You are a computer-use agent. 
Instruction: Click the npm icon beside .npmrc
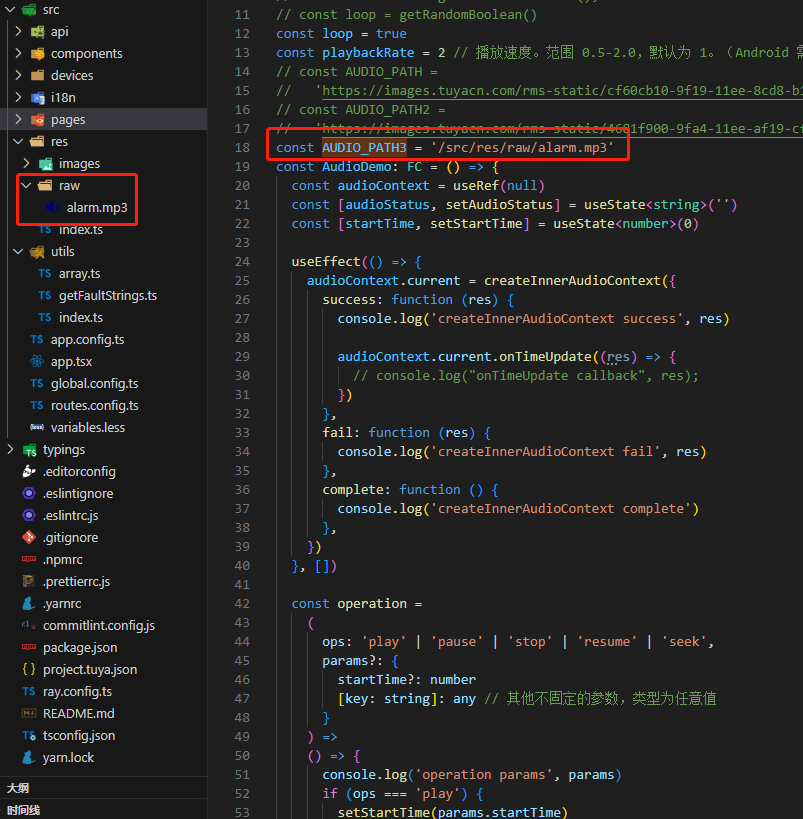click(x=29, y=559)
